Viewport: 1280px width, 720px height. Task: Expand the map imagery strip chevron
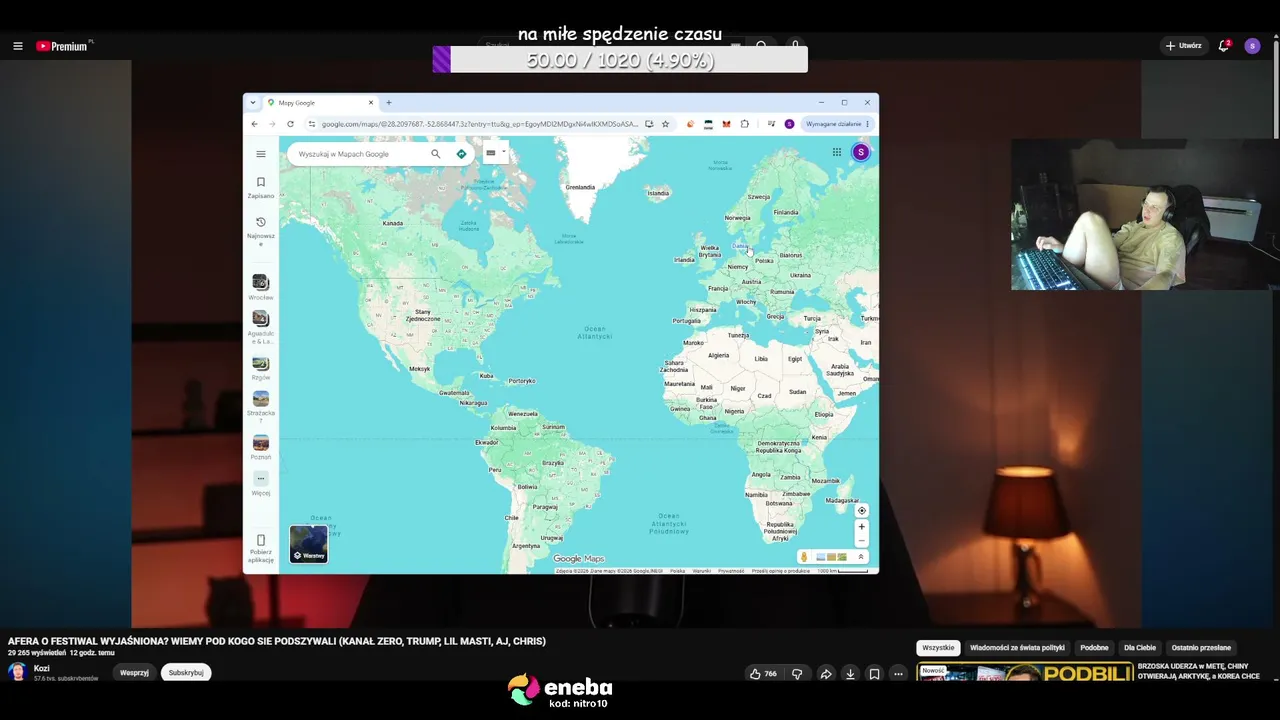[x=861, y=557]
